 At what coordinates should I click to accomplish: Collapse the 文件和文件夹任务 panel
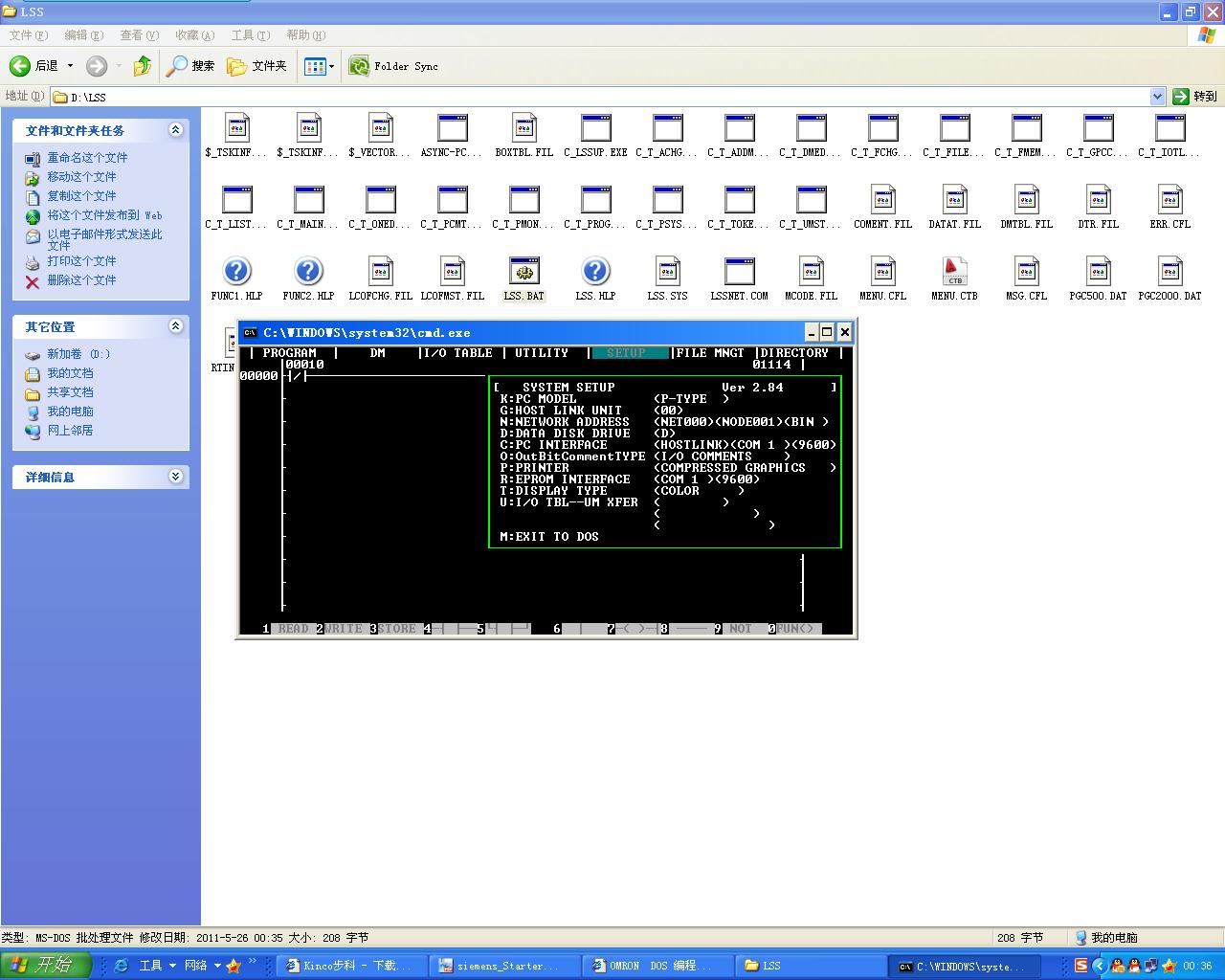[x=175, y=130]
